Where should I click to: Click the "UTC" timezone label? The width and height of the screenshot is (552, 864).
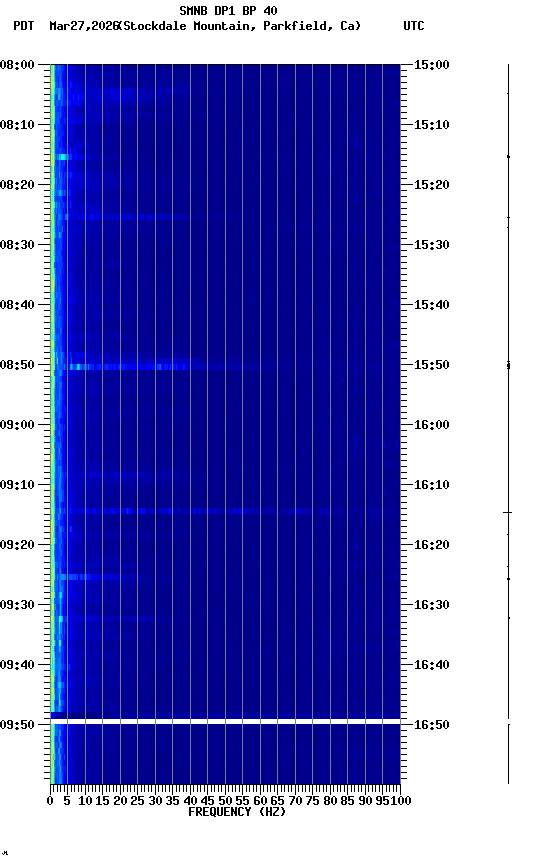[414, 26]
